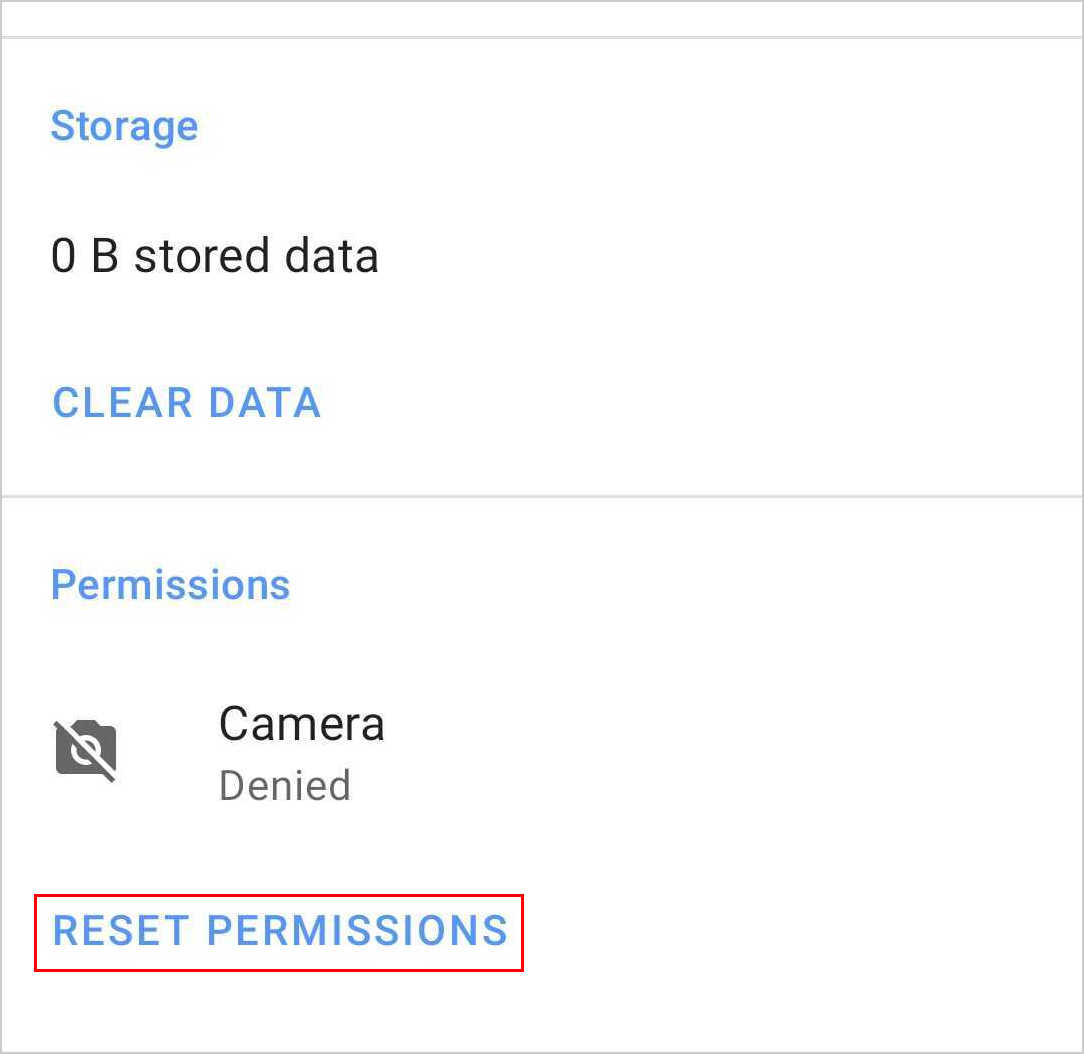The image size is (1084, 1054).
Task: Click the Permissions section heading
Action: coord(170,585)
